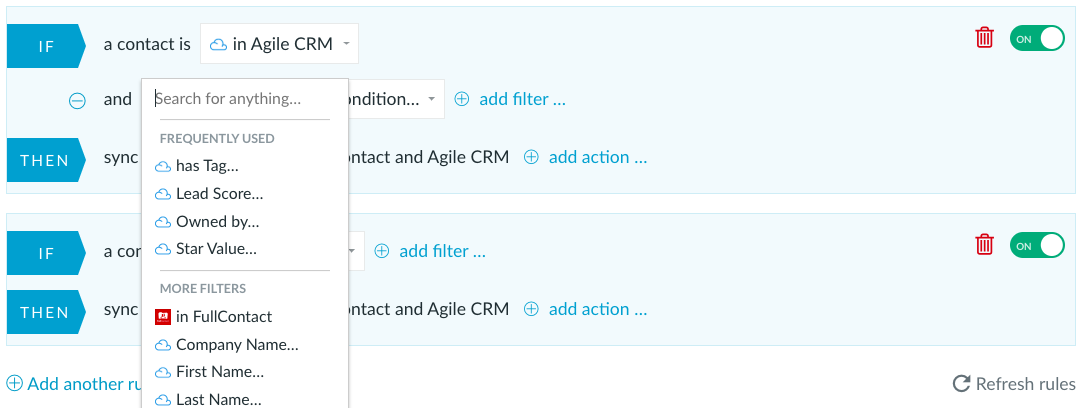This screenshot has width=1089, height=408.
Task: Delete the first rule with trash icon
Action: 984,38
